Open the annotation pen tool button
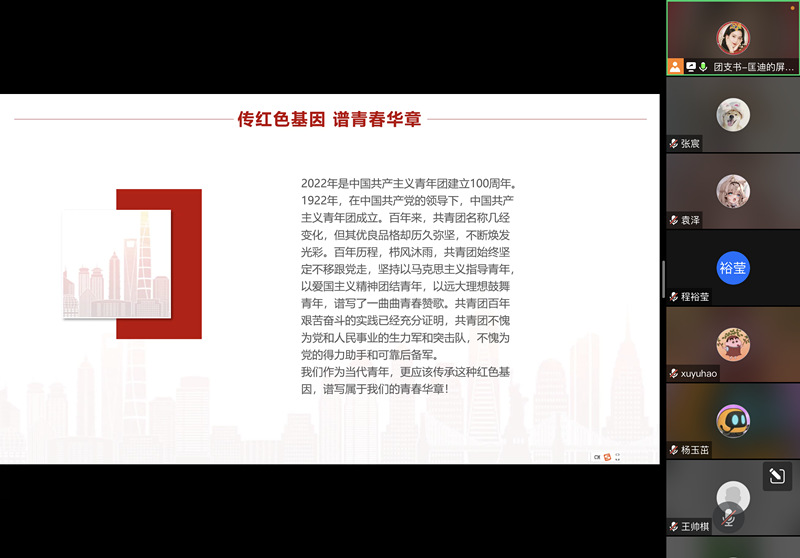 [x=777, y=476]
